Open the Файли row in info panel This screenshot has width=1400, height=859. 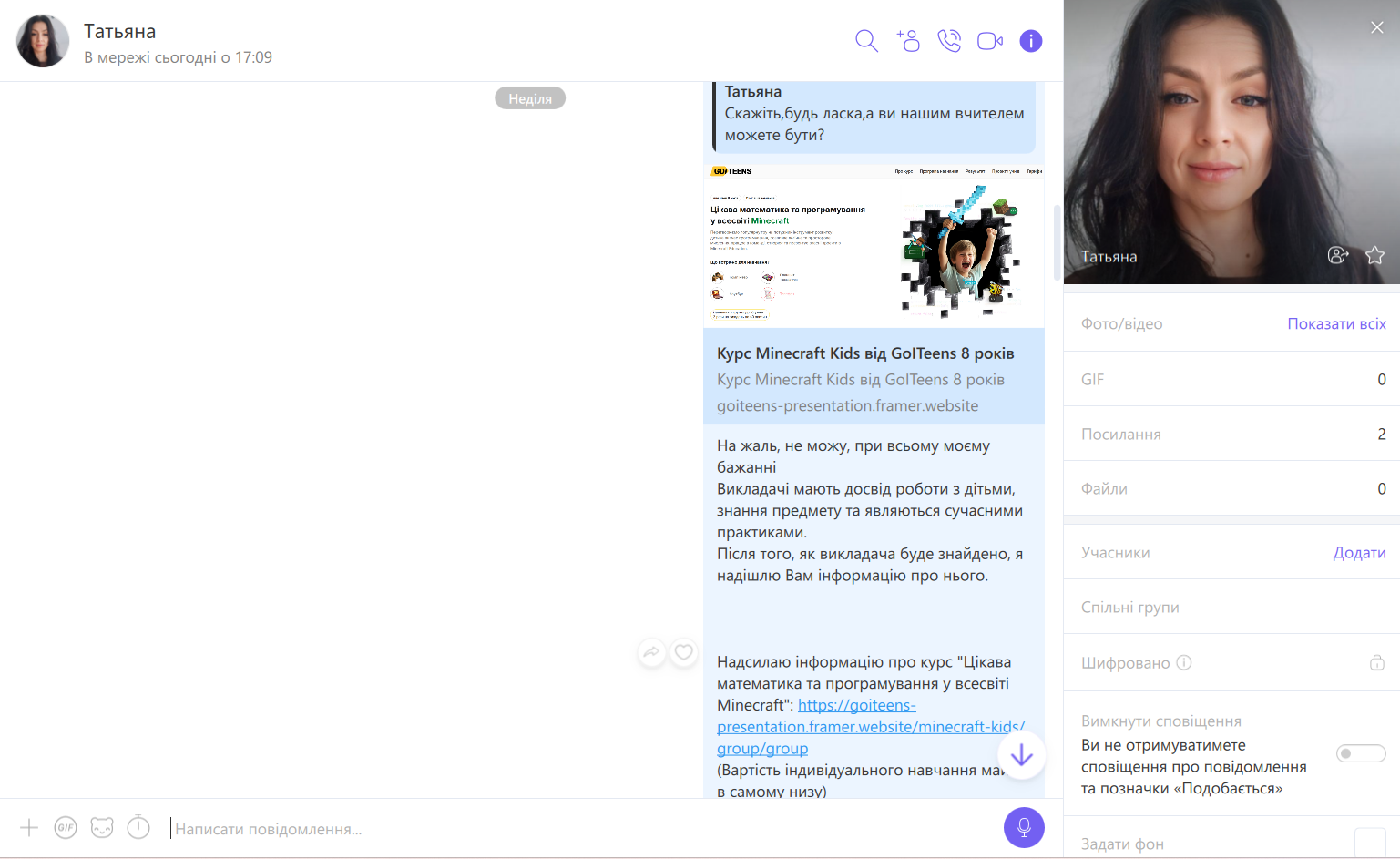pyautogui.click(x=1231, y=488)
